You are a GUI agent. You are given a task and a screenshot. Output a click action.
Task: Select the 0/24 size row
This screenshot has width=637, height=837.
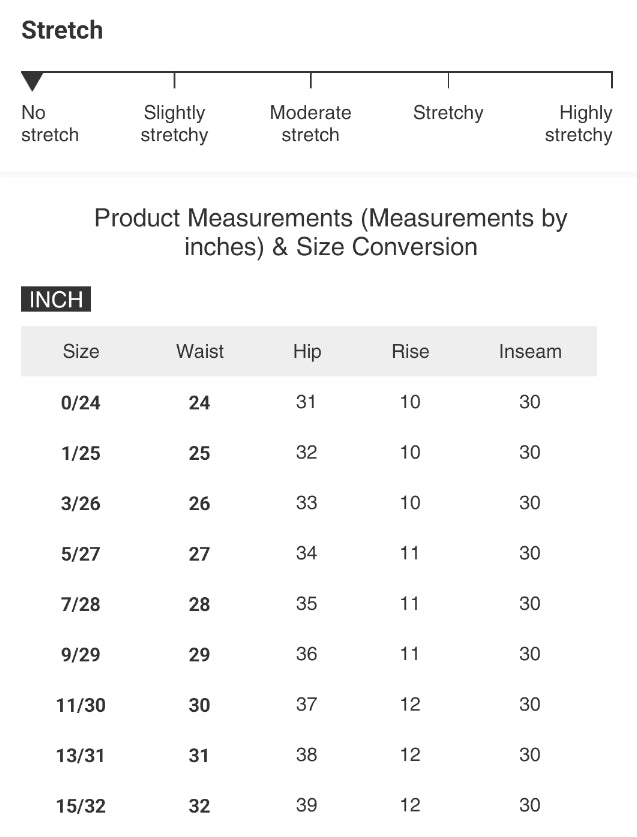tap(309, 402)
